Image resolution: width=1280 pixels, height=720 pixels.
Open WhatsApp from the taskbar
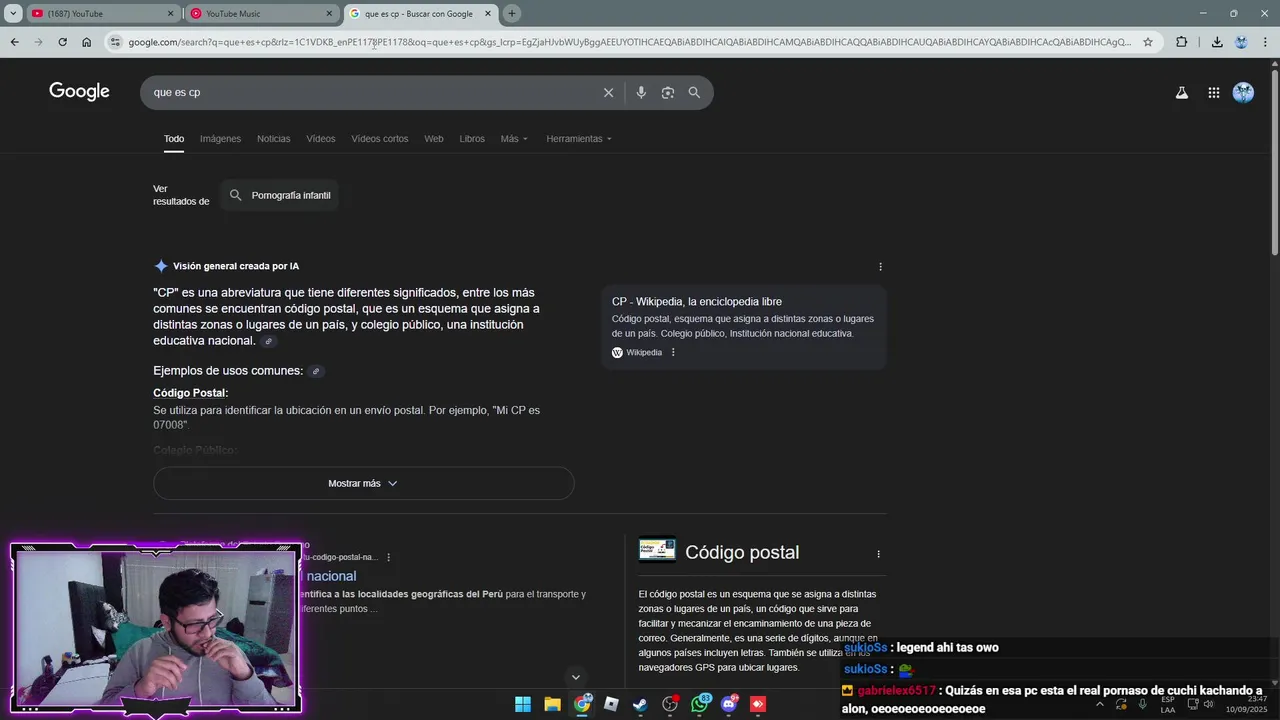point(700,704)
